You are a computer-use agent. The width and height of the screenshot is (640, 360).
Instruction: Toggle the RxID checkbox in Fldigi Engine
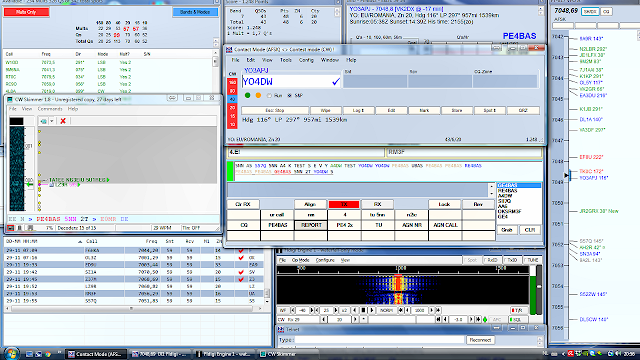point(492,260)
